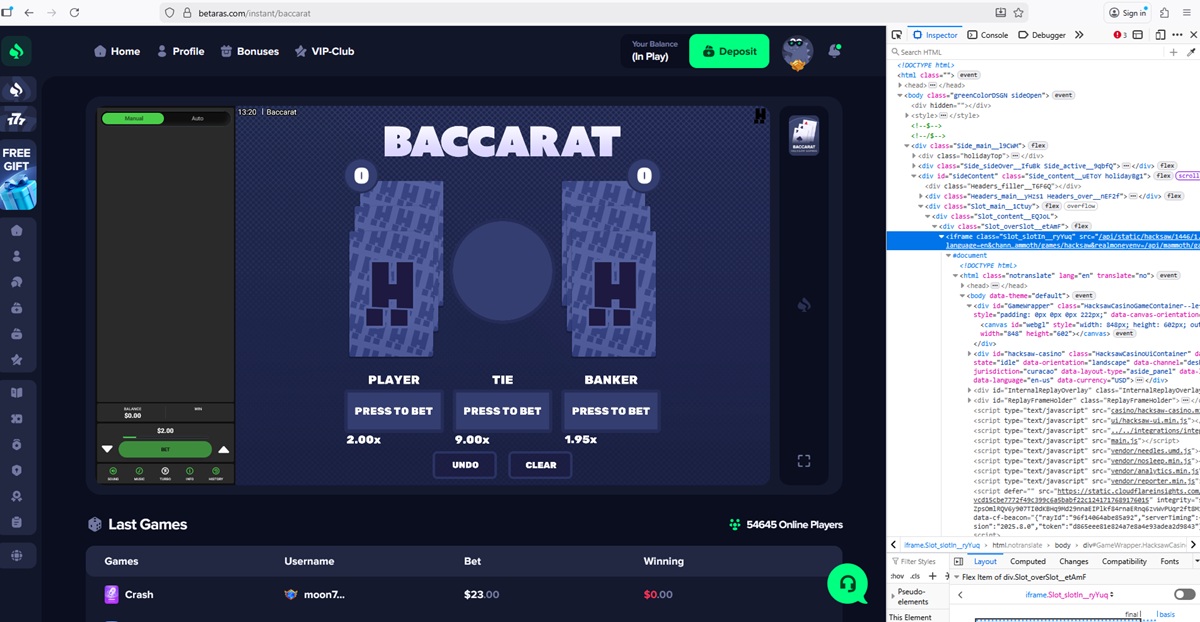Open fullscreen mode for the game

[803, 460]
